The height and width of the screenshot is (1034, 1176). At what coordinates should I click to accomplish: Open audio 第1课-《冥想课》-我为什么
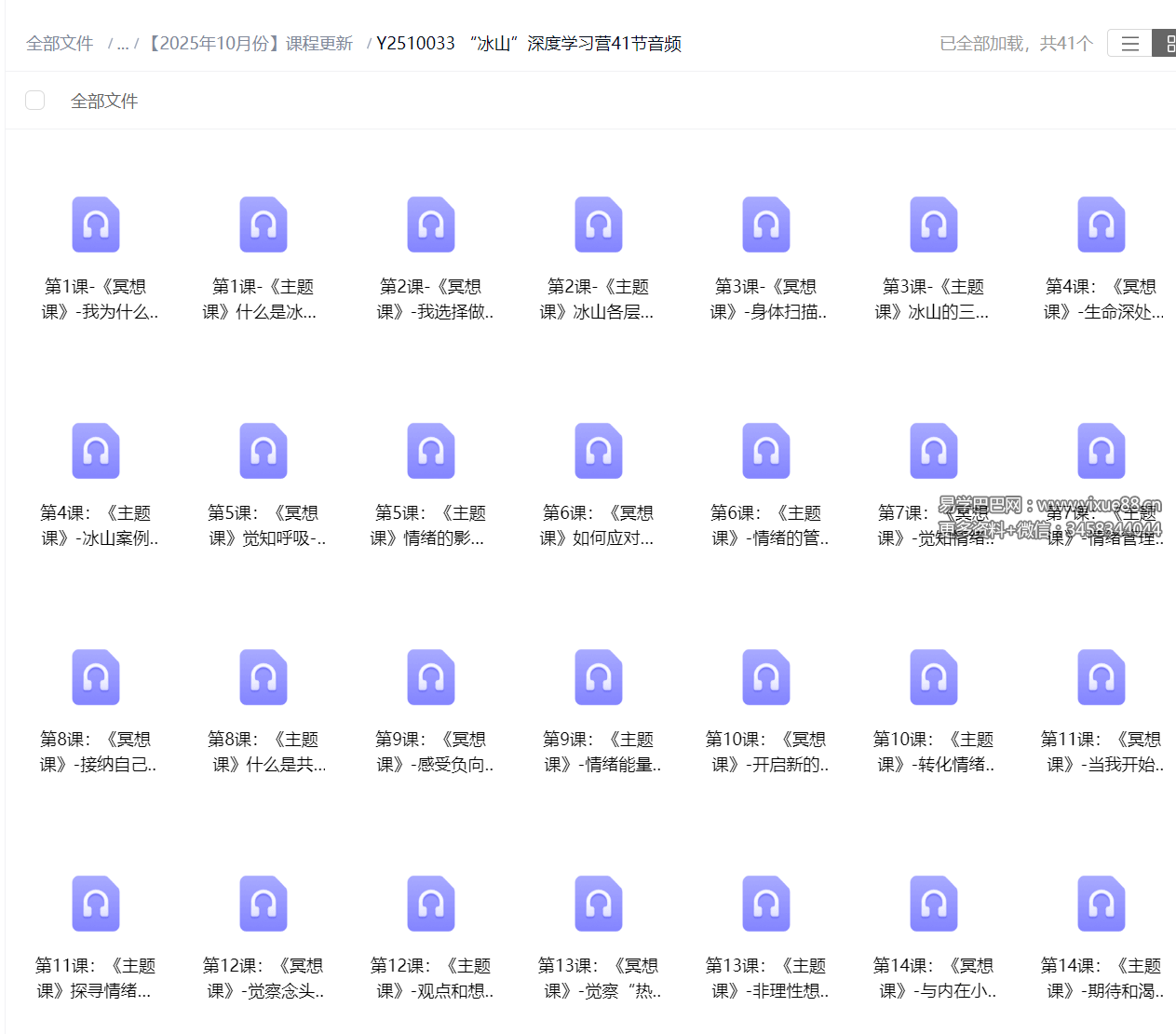click(96, 224)
